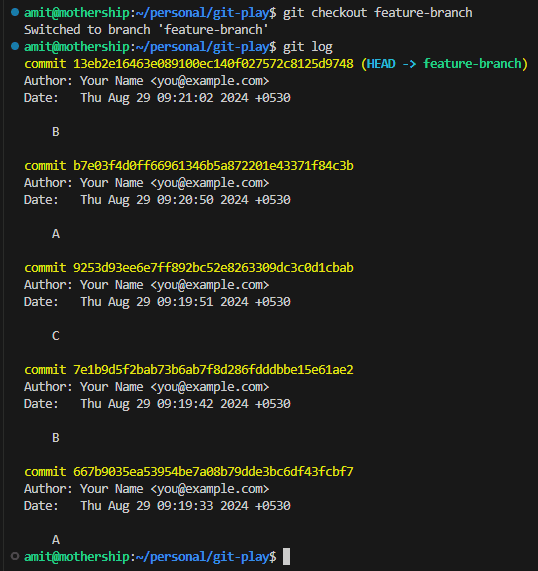Click date 'Thu Aug 29 09:20:50 2024 +0530'
This screenshot has width=538, height=571.
(x=185, y=200)
